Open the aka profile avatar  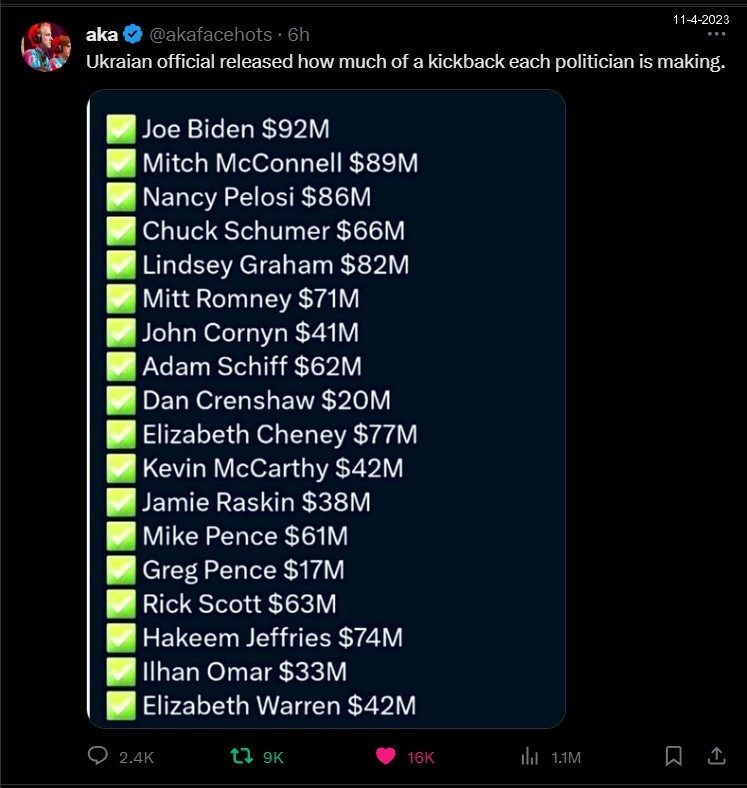click(46, 46)
